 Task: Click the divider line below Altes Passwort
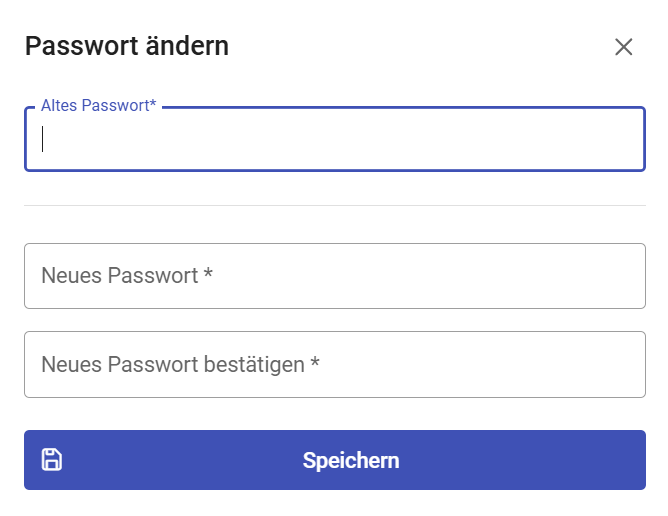[334, 206]
